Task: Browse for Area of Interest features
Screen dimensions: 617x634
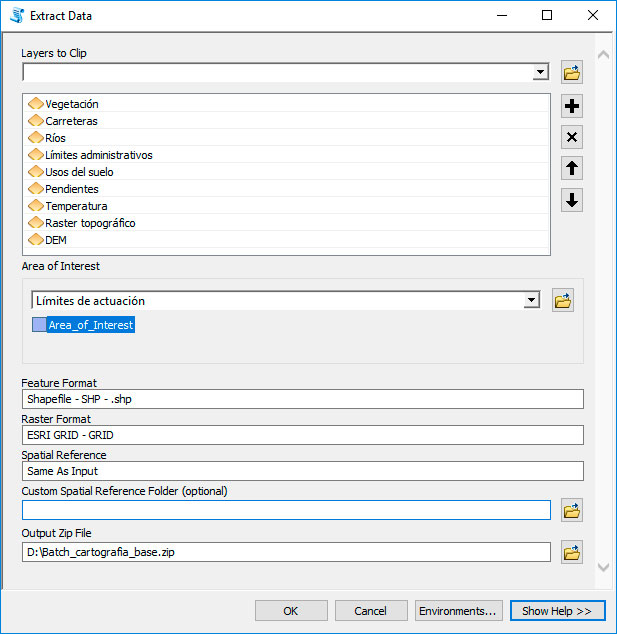Action: pos(563,300)
